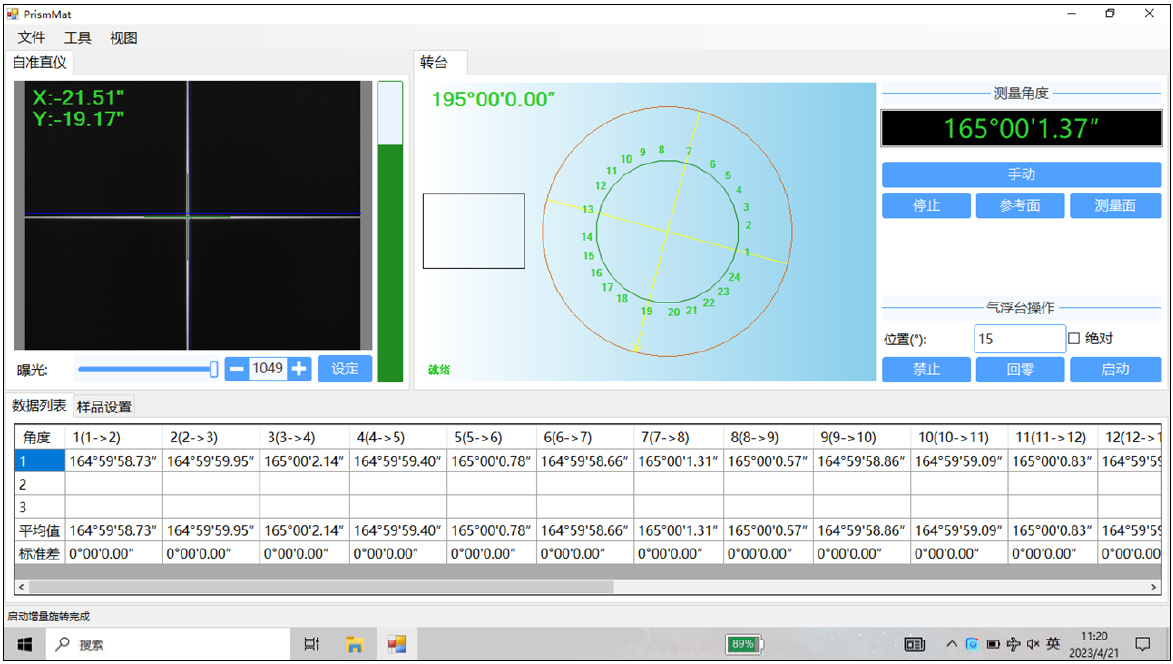Open the 视图 menu

pyautogui.click(x=124, y=38)
